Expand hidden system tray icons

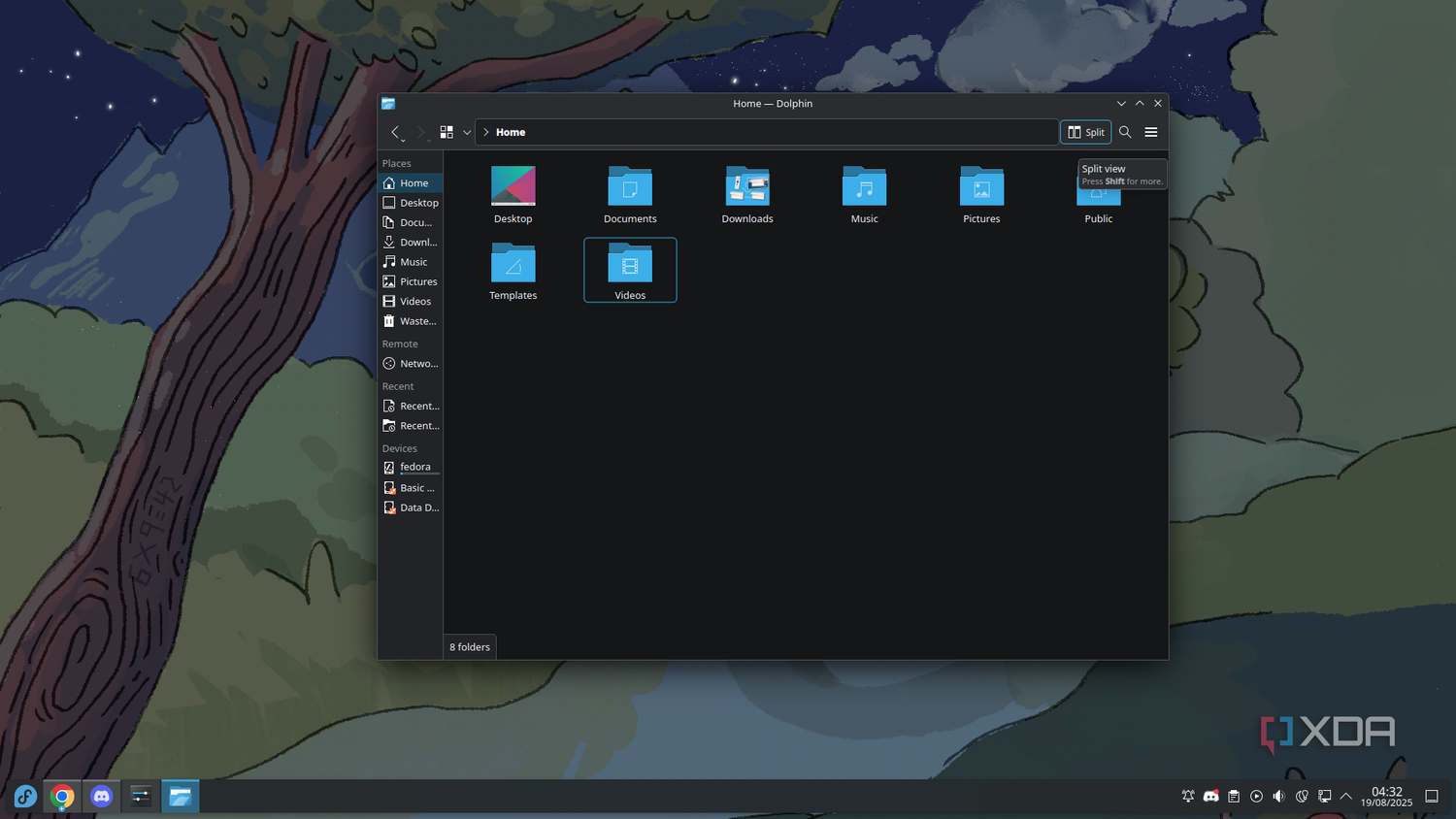tap(1346, 797)
